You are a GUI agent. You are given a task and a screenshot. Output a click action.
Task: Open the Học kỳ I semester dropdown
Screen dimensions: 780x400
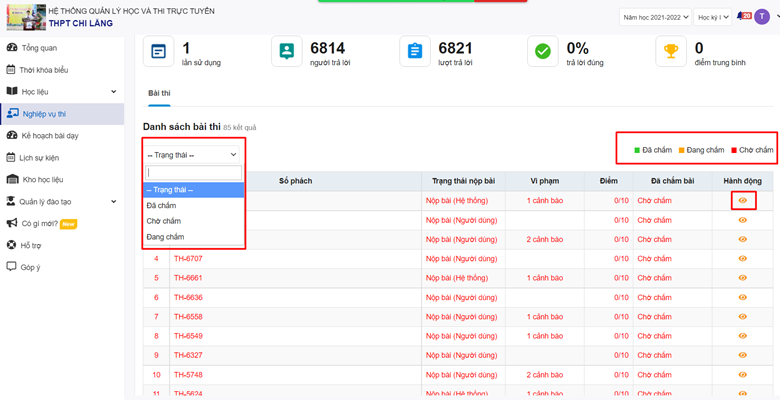715,17
